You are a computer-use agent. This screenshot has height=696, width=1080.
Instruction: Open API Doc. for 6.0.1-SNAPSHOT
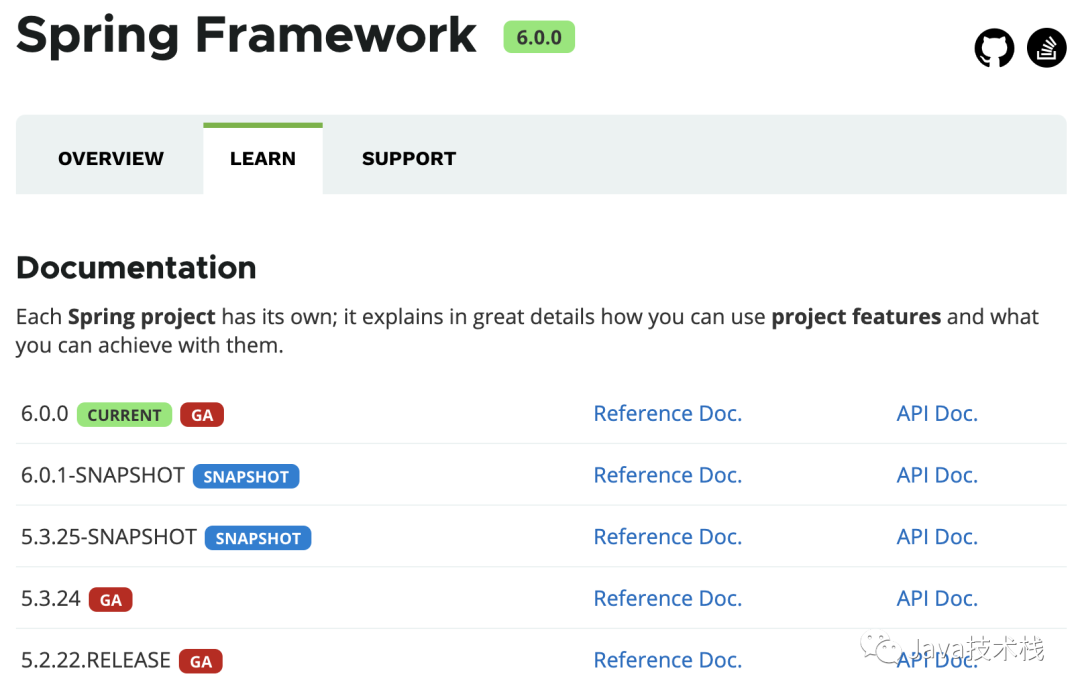coord(937,475)
